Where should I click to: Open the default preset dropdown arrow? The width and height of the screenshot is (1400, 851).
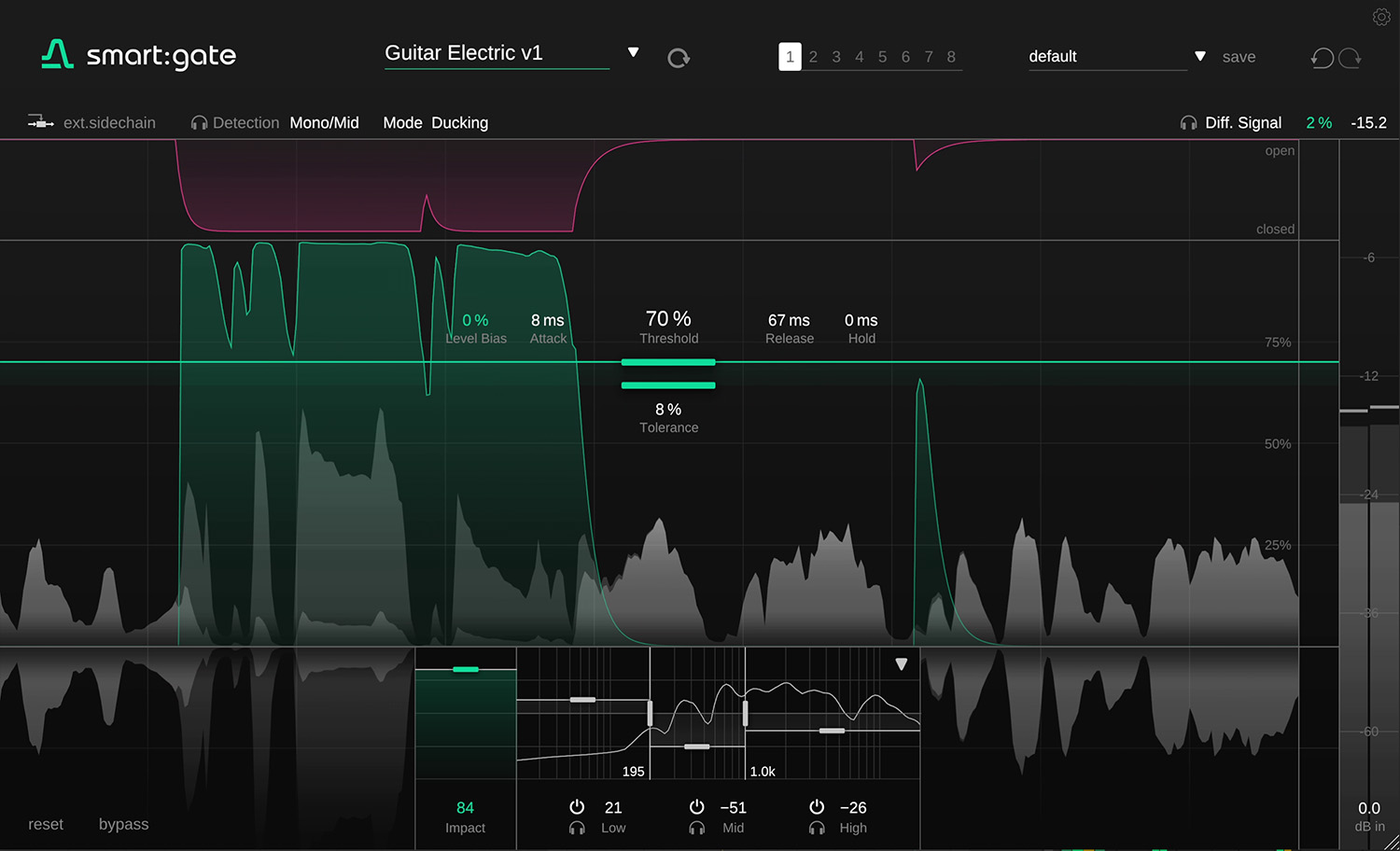[x=1200, y=57]
